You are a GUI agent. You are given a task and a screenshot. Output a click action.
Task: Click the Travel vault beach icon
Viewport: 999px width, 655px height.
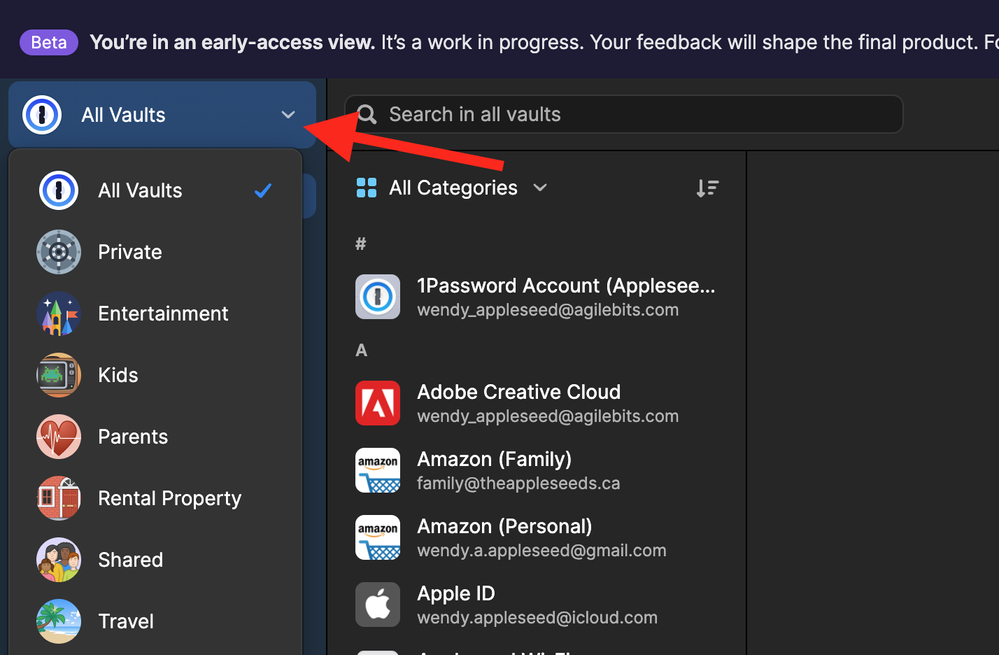(59, 621)
